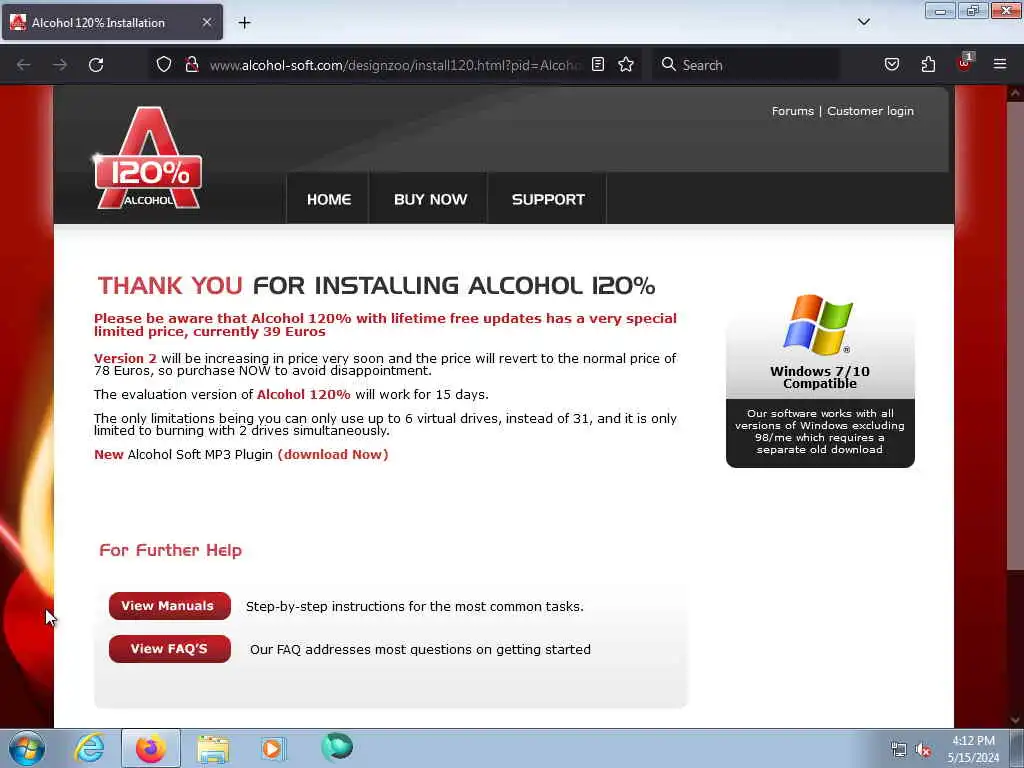Open the Firefox hamburger menu

coord(1000,64)
